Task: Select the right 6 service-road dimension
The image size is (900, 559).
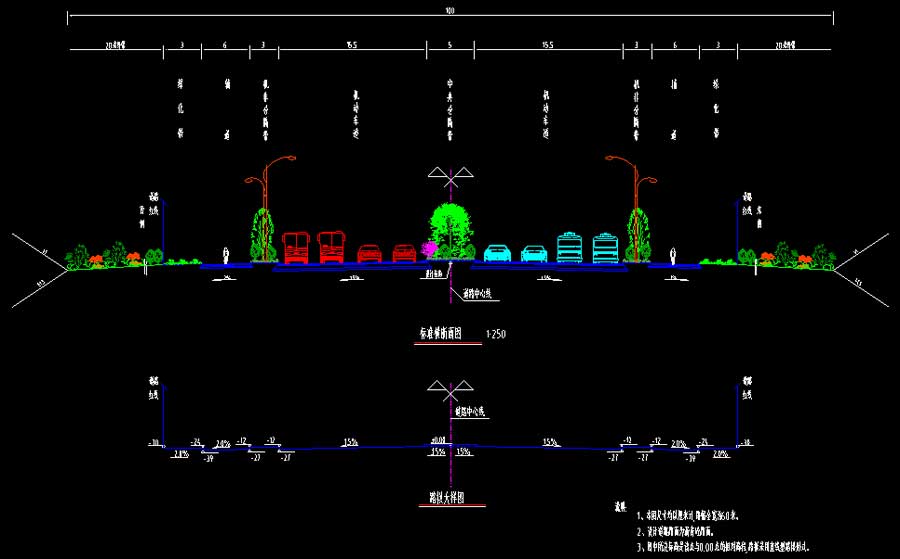Action: tap(675, 45)
